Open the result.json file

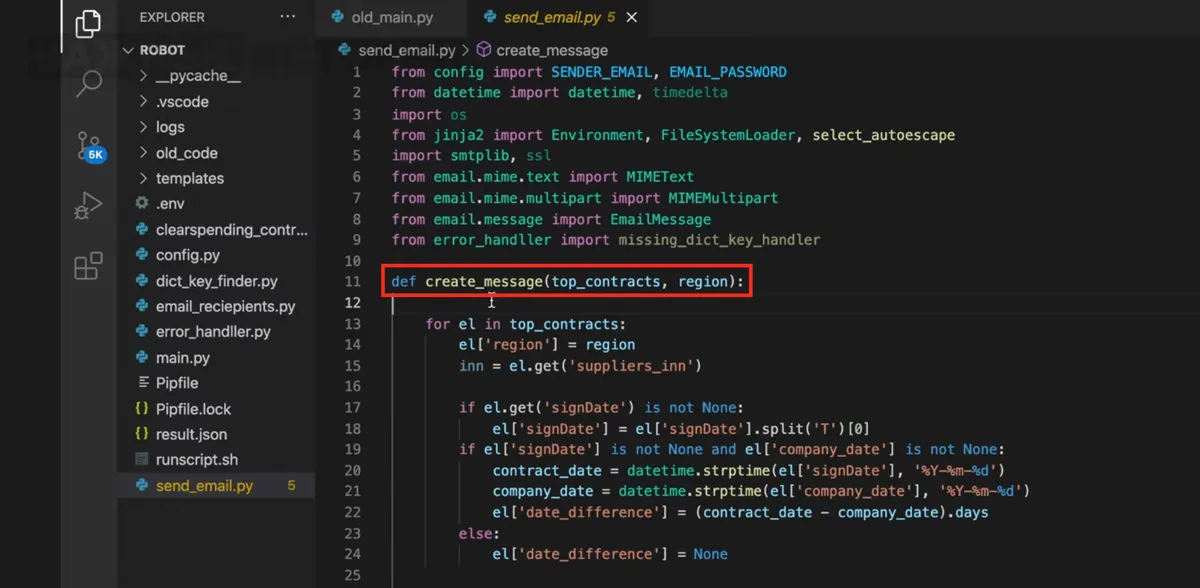click(191, 434)
